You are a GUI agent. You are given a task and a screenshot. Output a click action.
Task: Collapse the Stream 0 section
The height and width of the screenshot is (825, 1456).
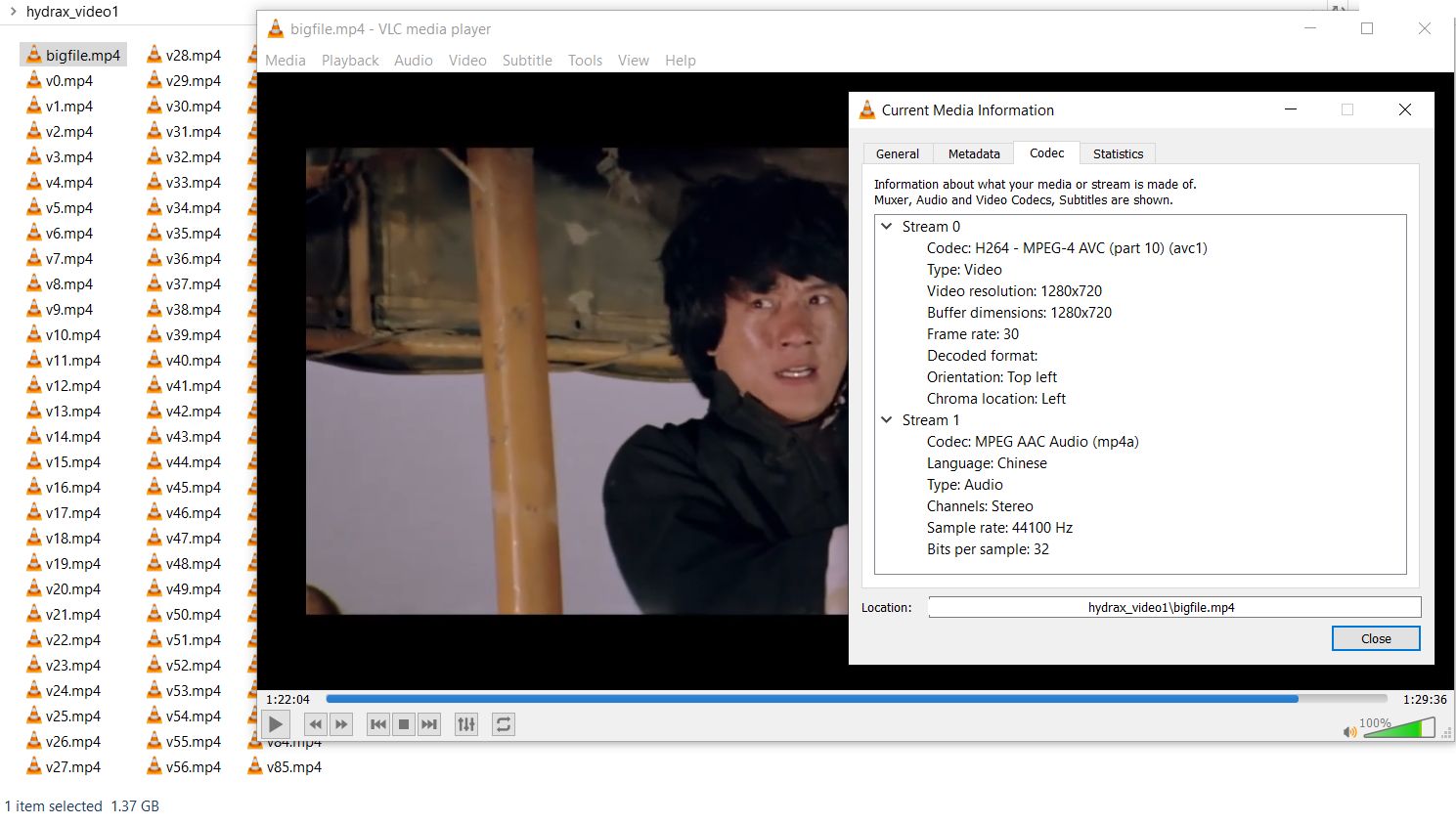[x=887, y=226]
